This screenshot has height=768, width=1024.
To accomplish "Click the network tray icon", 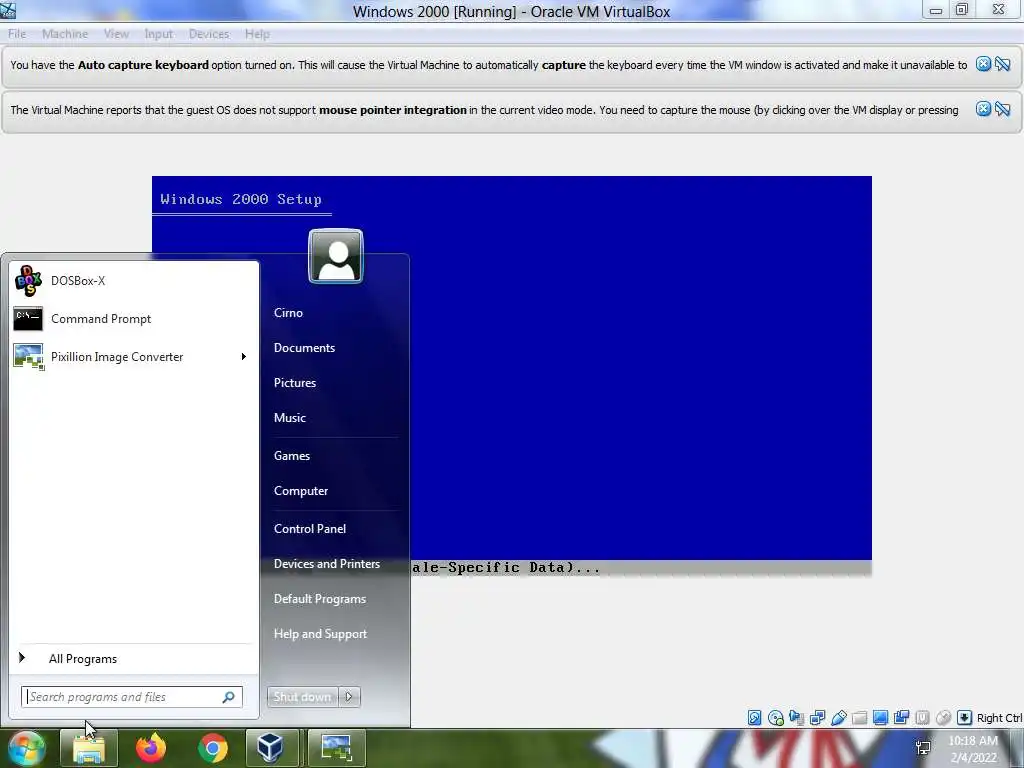I will [x=923, y=748].
